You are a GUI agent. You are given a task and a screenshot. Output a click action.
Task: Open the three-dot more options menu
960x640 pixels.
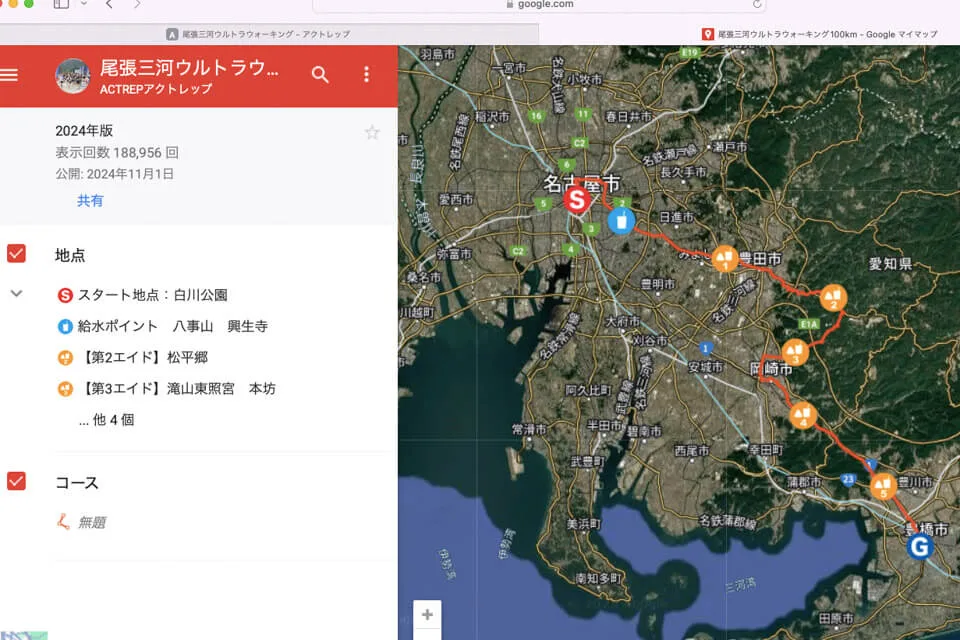[366, 75]
